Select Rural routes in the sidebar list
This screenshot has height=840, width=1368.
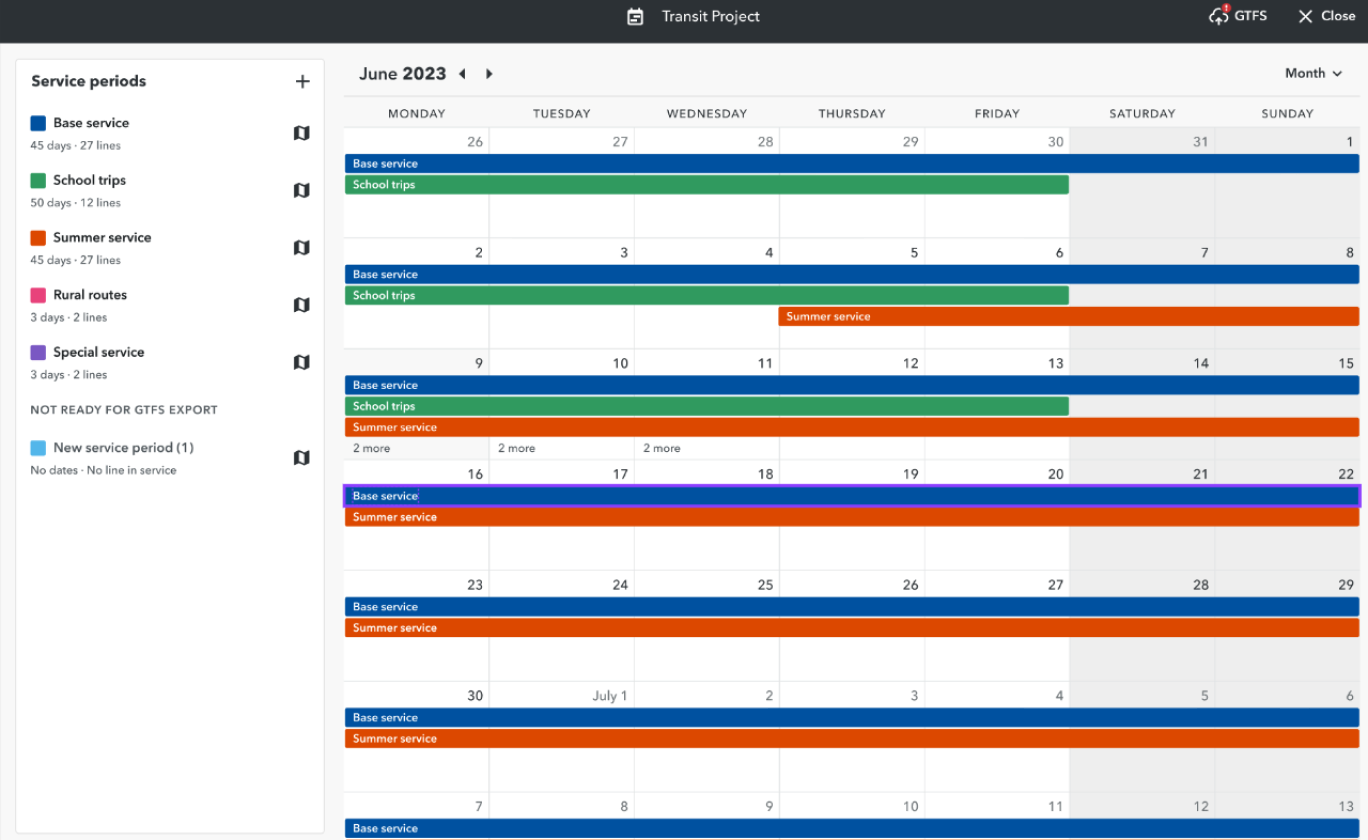tap(90, 295)
